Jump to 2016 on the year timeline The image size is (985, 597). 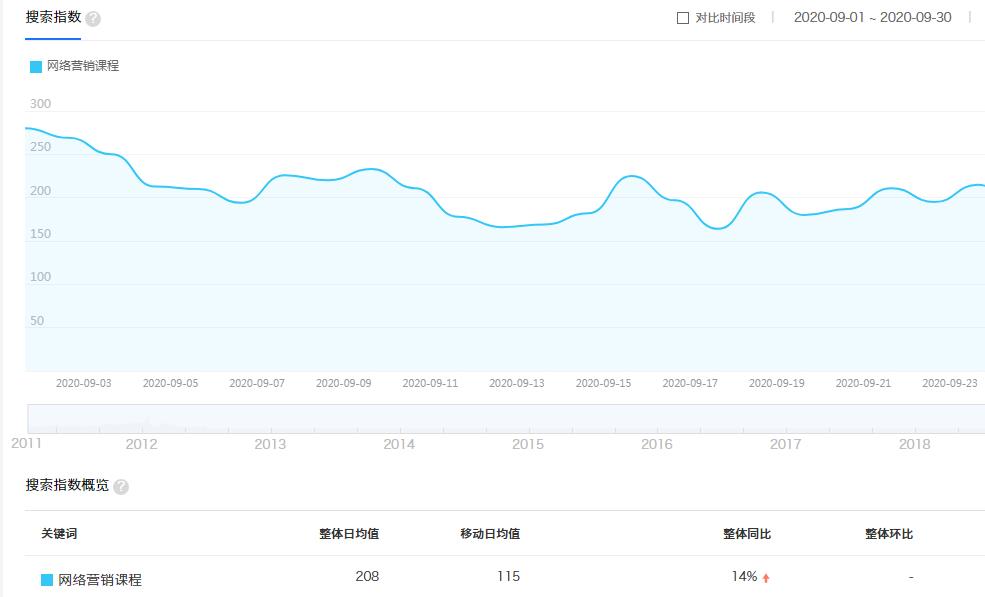coord(657,444)
